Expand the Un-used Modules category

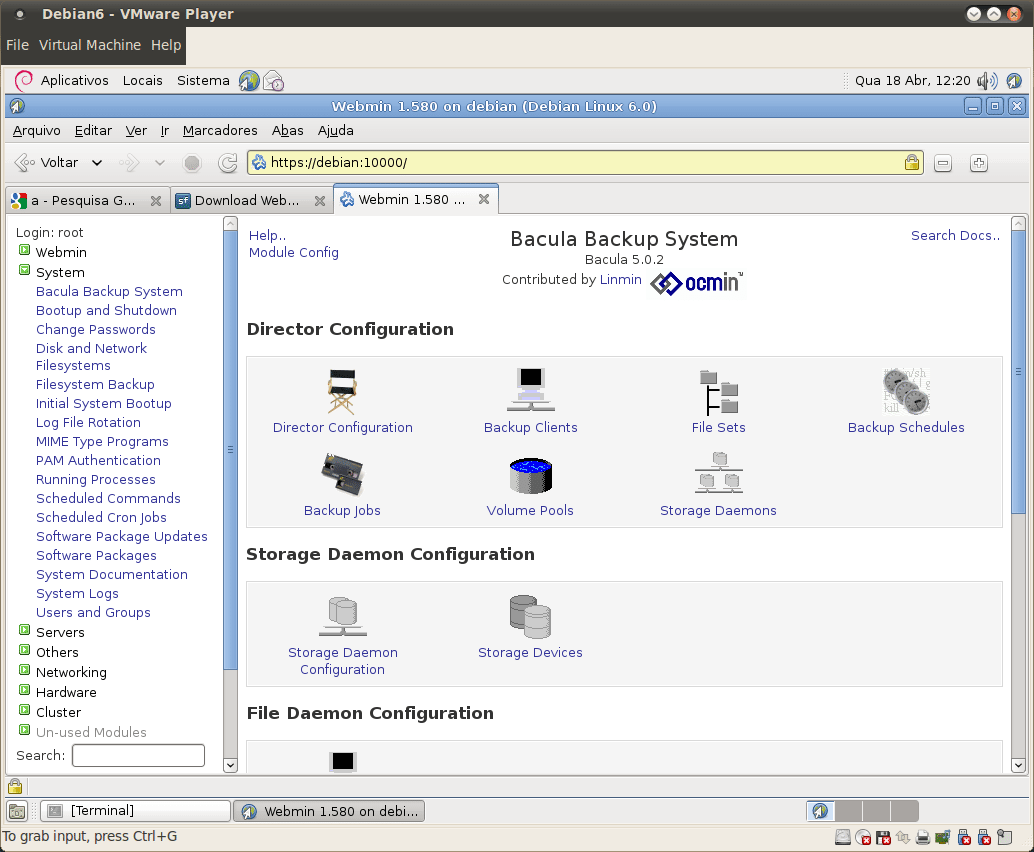(x=24, y=730)
